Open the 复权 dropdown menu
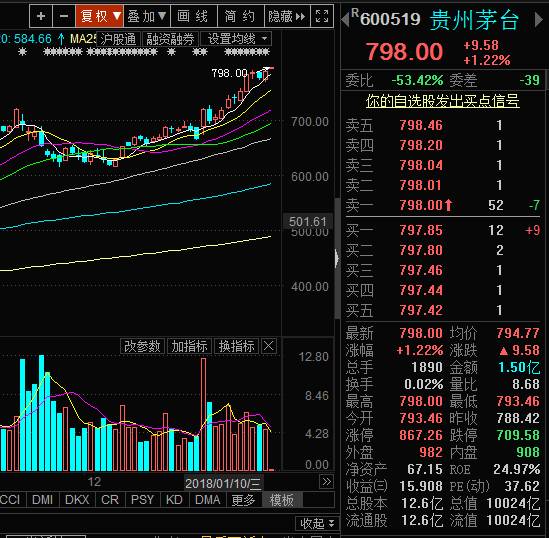This screenshot has height=538, width=549. coord(99,16)
